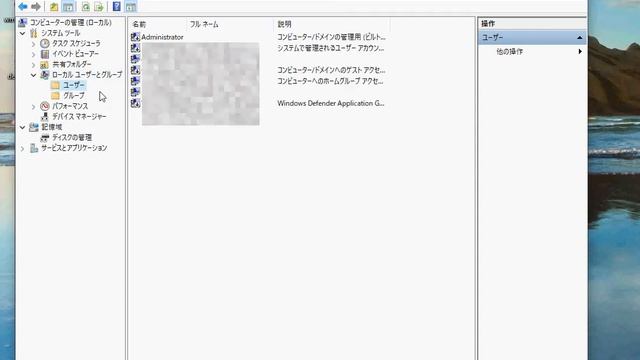Collapse the システム ツール node arrow

22,33
